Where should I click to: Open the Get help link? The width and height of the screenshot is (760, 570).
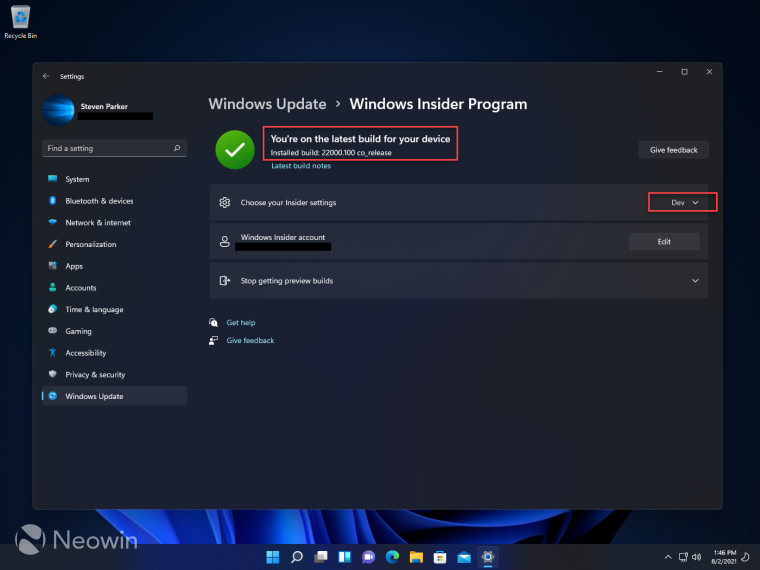coord(241,323)
